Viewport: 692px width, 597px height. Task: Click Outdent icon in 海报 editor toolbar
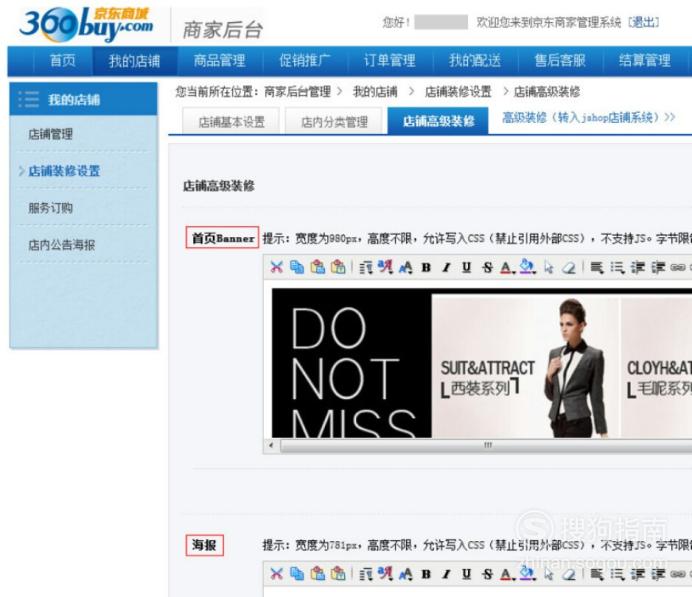point(637,574)
